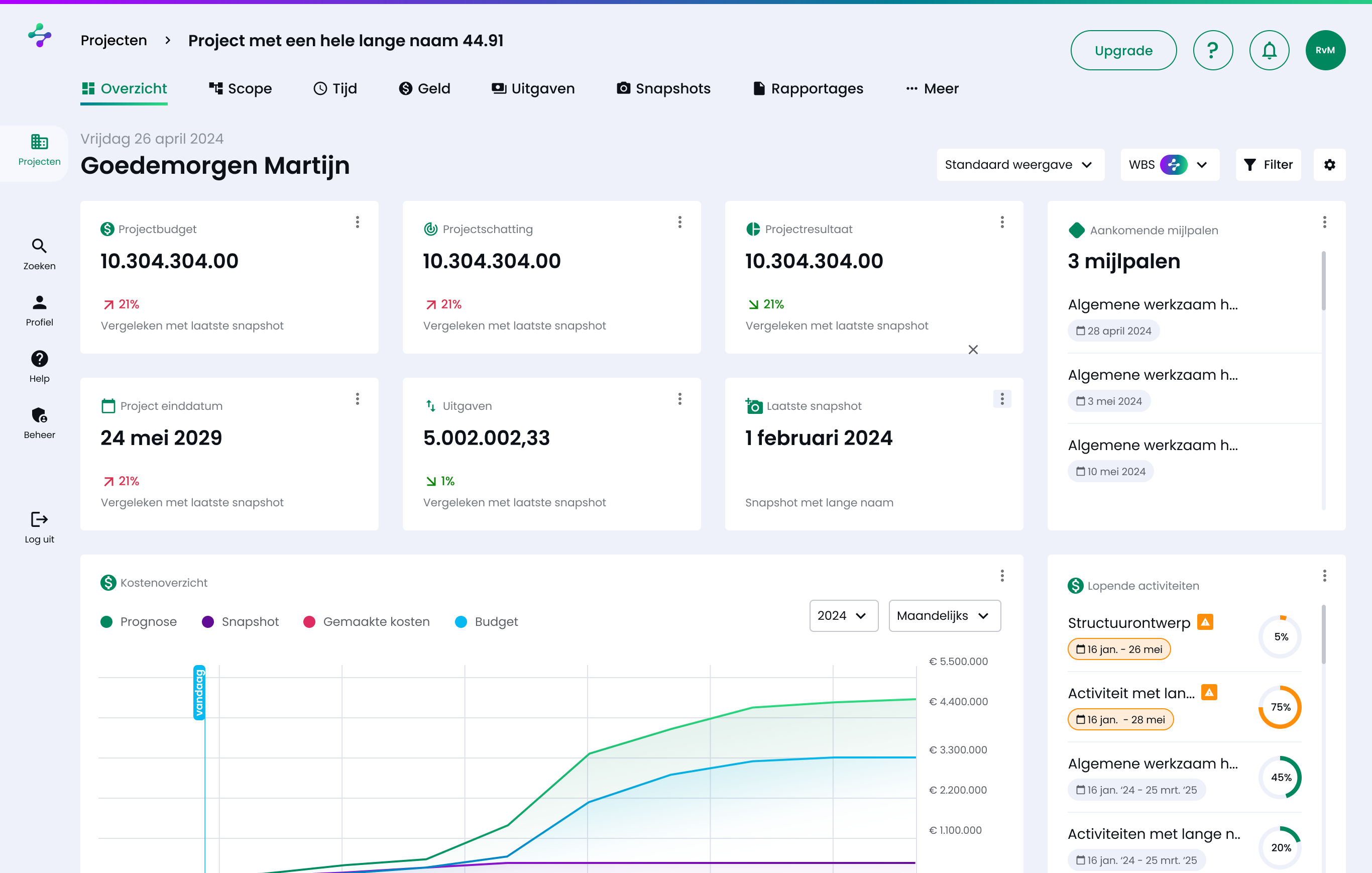The height and width of the screenshot is (873, 1372).
Task: Toggle Gemaakte kosten legend item
Action: [x=367, y=622]
